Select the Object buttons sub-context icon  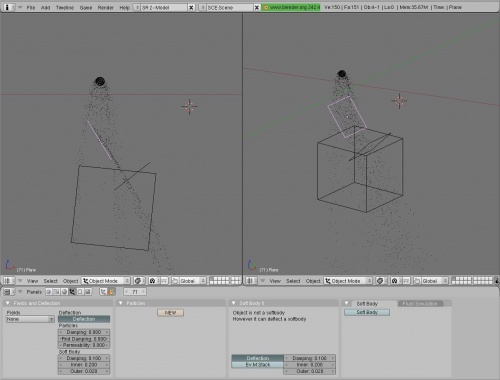[103, 292]
